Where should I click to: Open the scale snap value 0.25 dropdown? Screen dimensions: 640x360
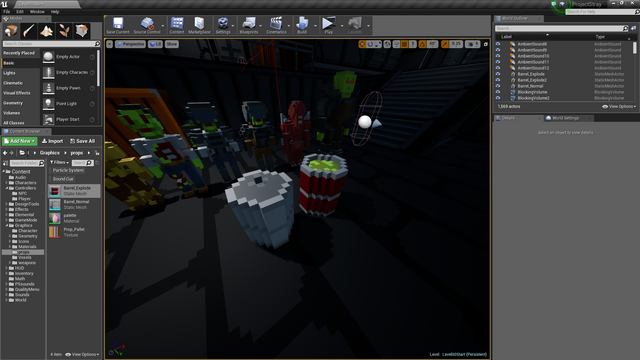point(456,44)
